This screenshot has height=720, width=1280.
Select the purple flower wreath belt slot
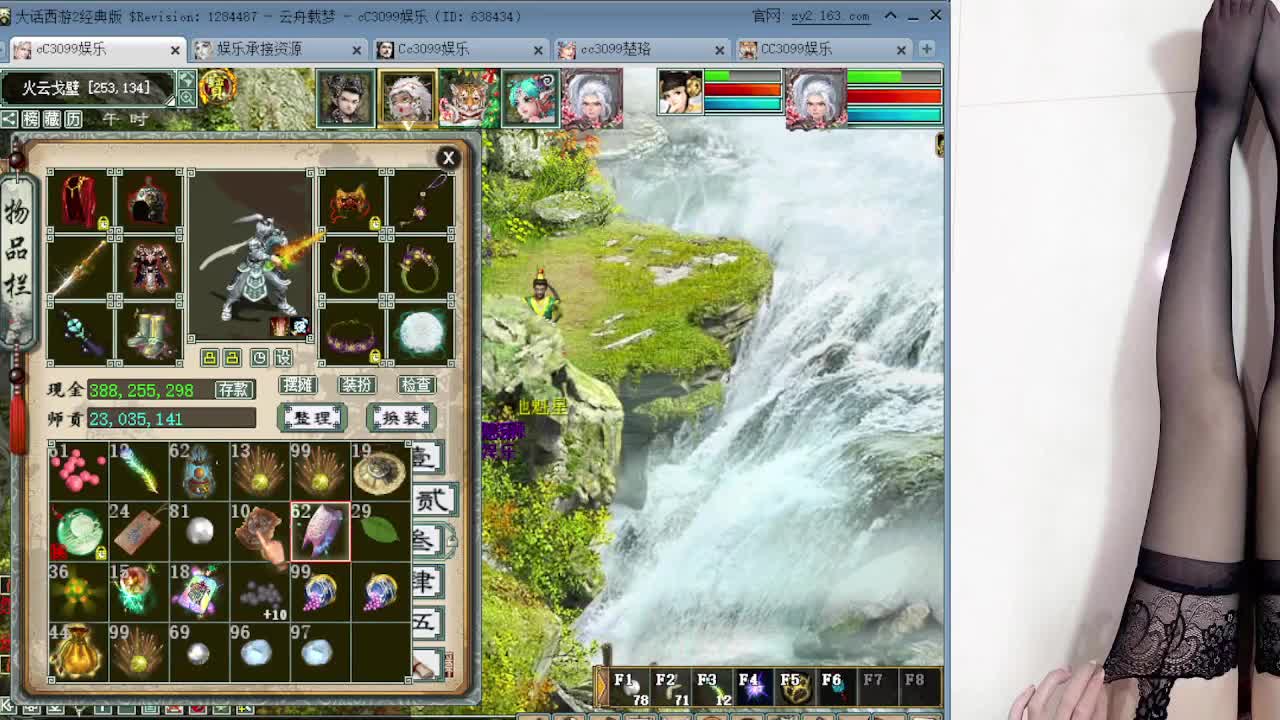[x=351, y=333]
